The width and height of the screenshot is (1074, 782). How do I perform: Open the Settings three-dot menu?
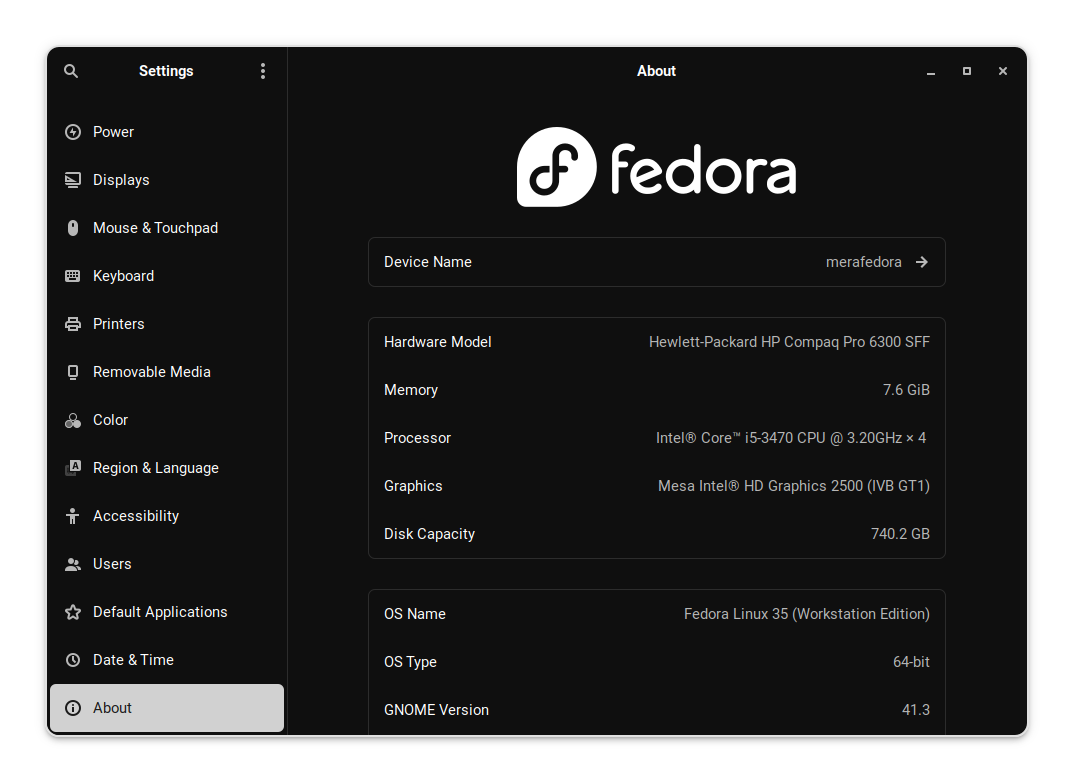(263, 71)
